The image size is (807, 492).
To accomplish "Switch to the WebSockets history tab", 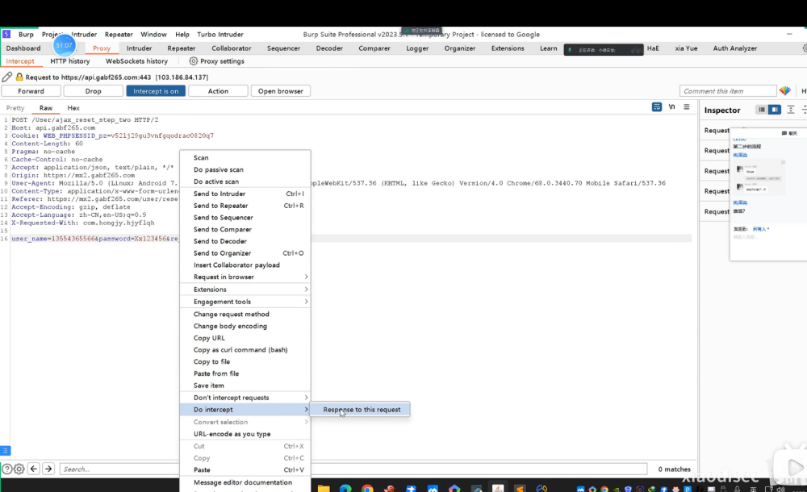I will tap(136, 61).
